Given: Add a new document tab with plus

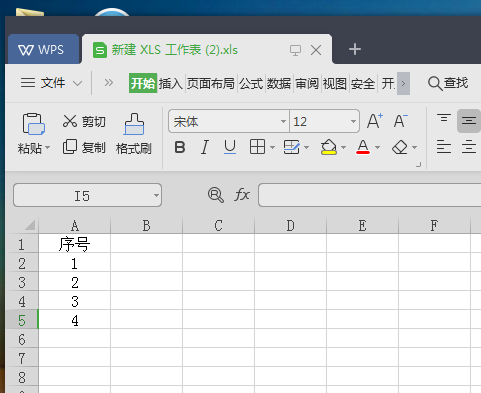Looking at the screenshot, I should pos(355,49).
